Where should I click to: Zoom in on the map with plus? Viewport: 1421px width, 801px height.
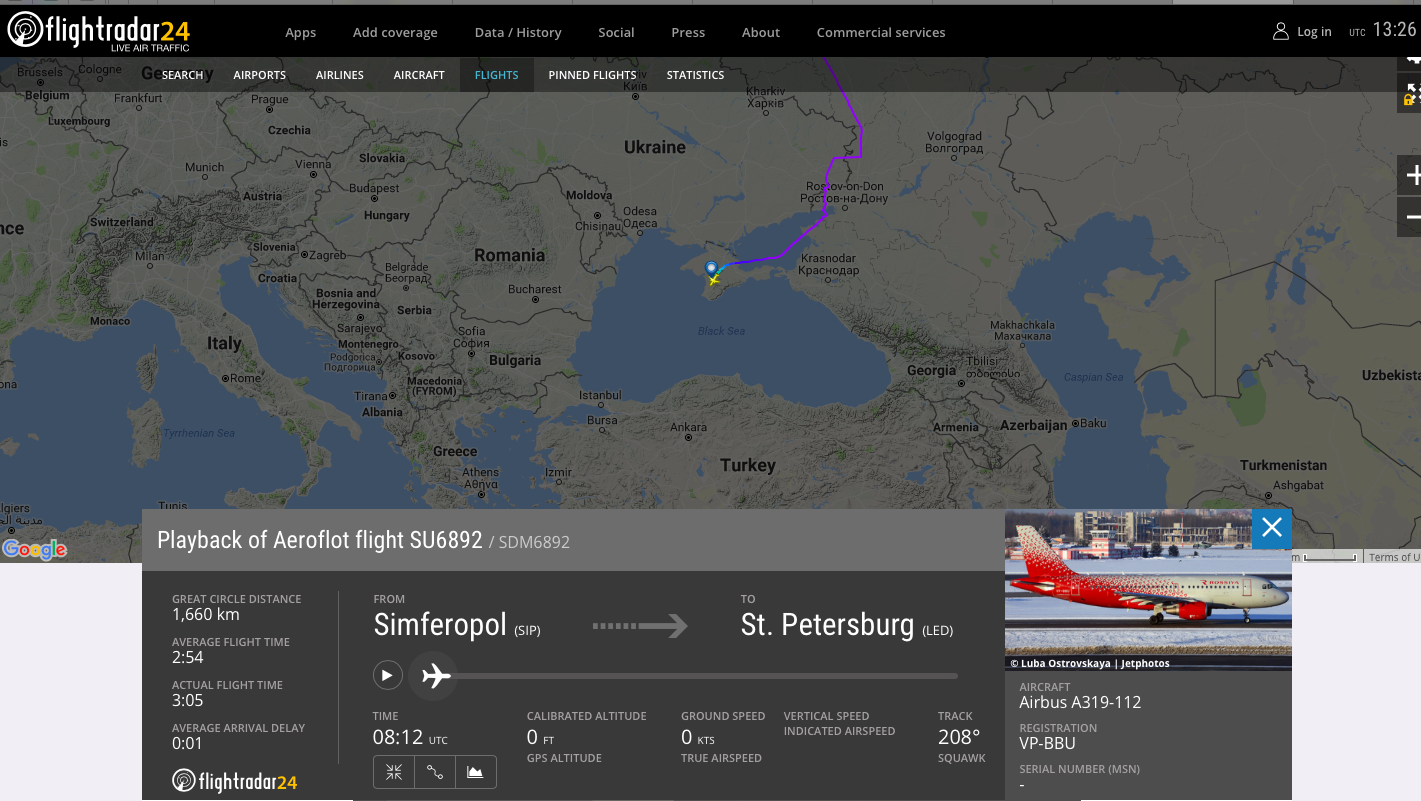point(1411,177)
